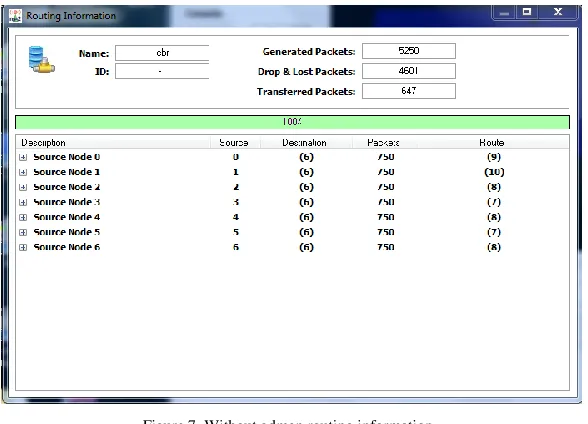Click source value 2 in Source Node 2 row

[x=236, y=187]
